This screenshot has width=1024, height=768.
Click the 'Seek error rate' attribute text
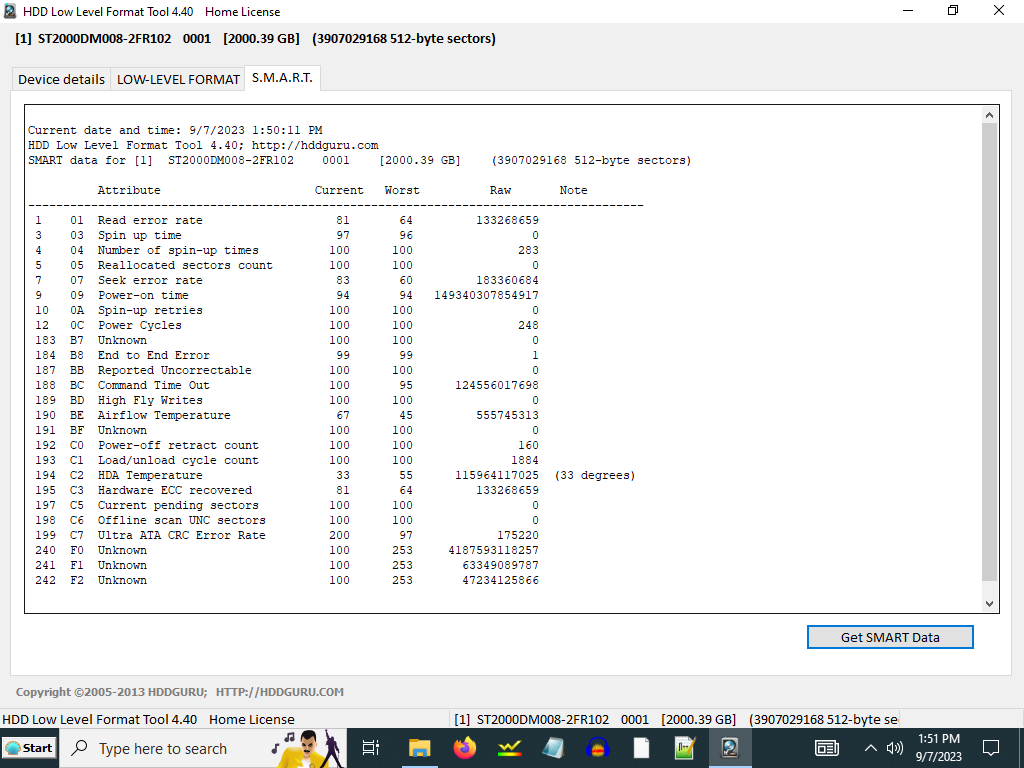tap(150, 280)
